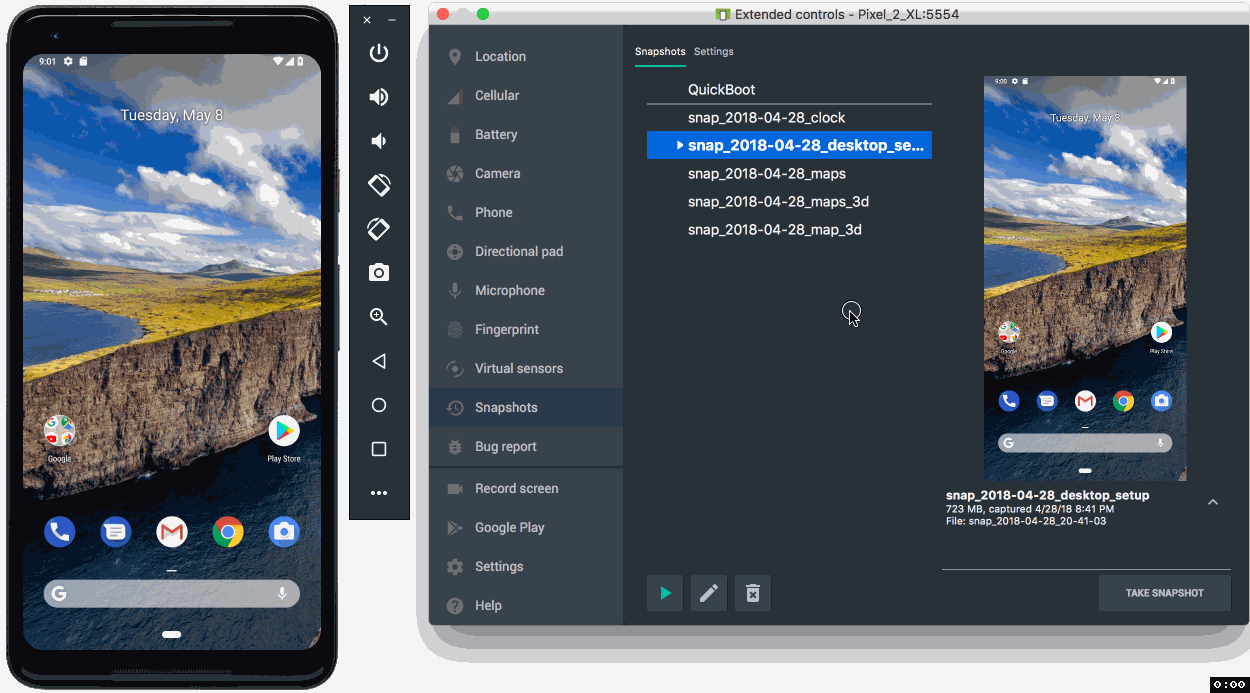Tap the emulator home circle icon
Screen dimensions: 1250x693
tap(379, 405)
